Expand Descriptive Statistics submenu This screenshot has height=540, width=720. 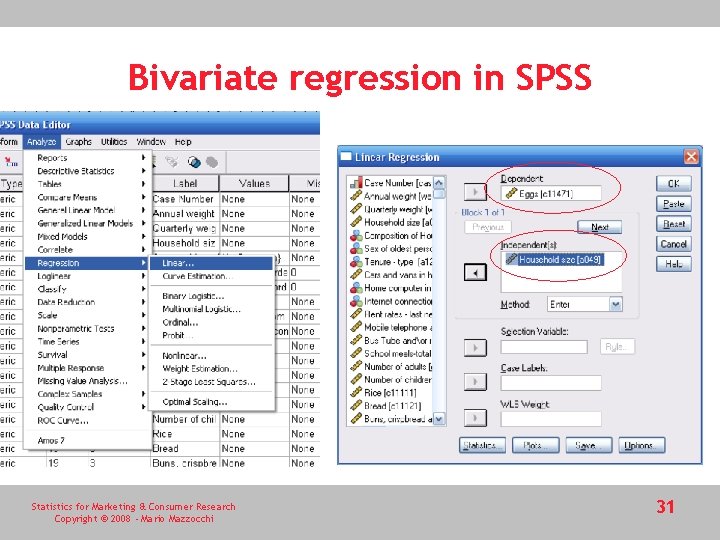click(x=87, y=171)
